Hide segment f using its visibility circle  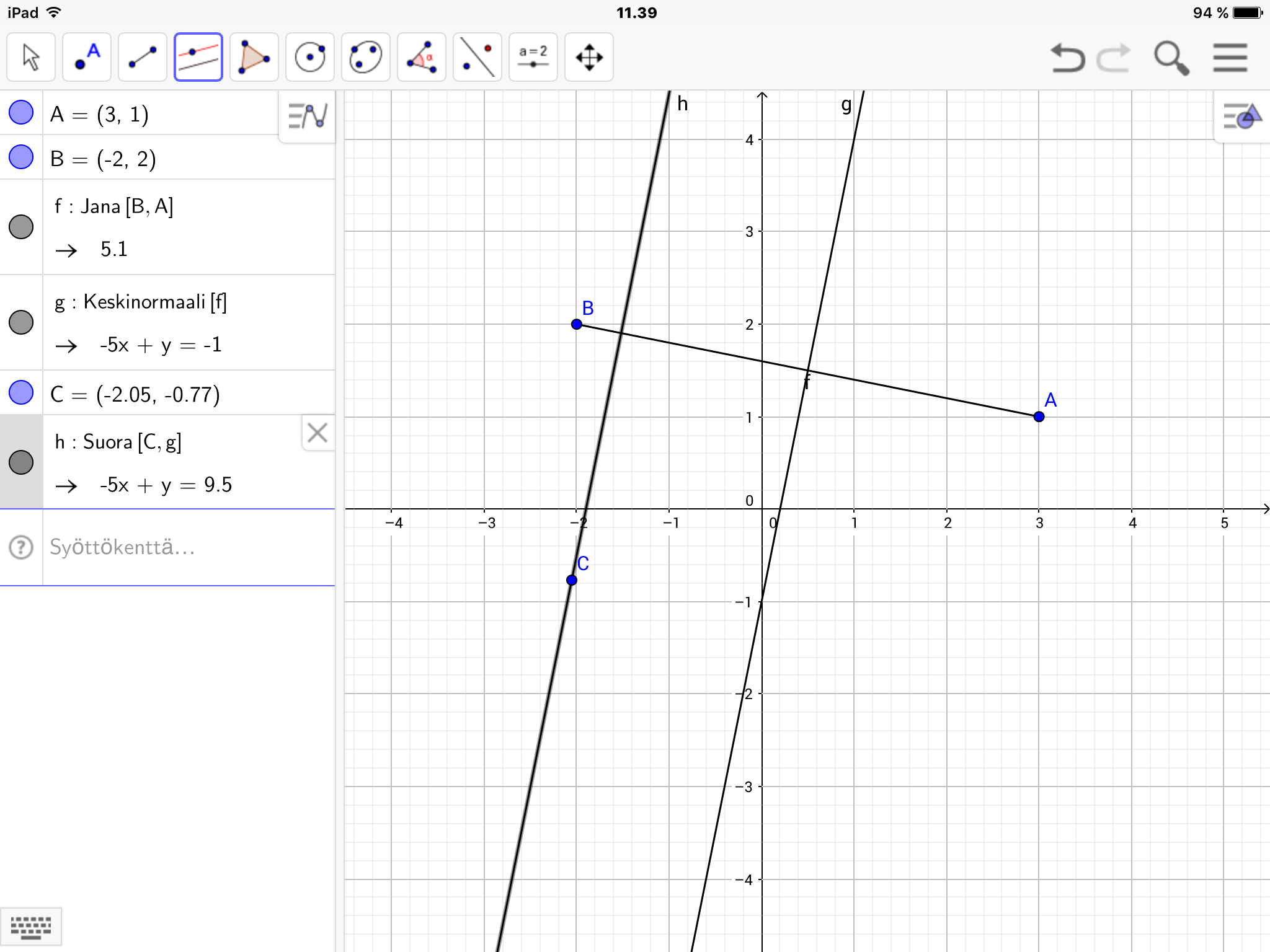[21, 227]
